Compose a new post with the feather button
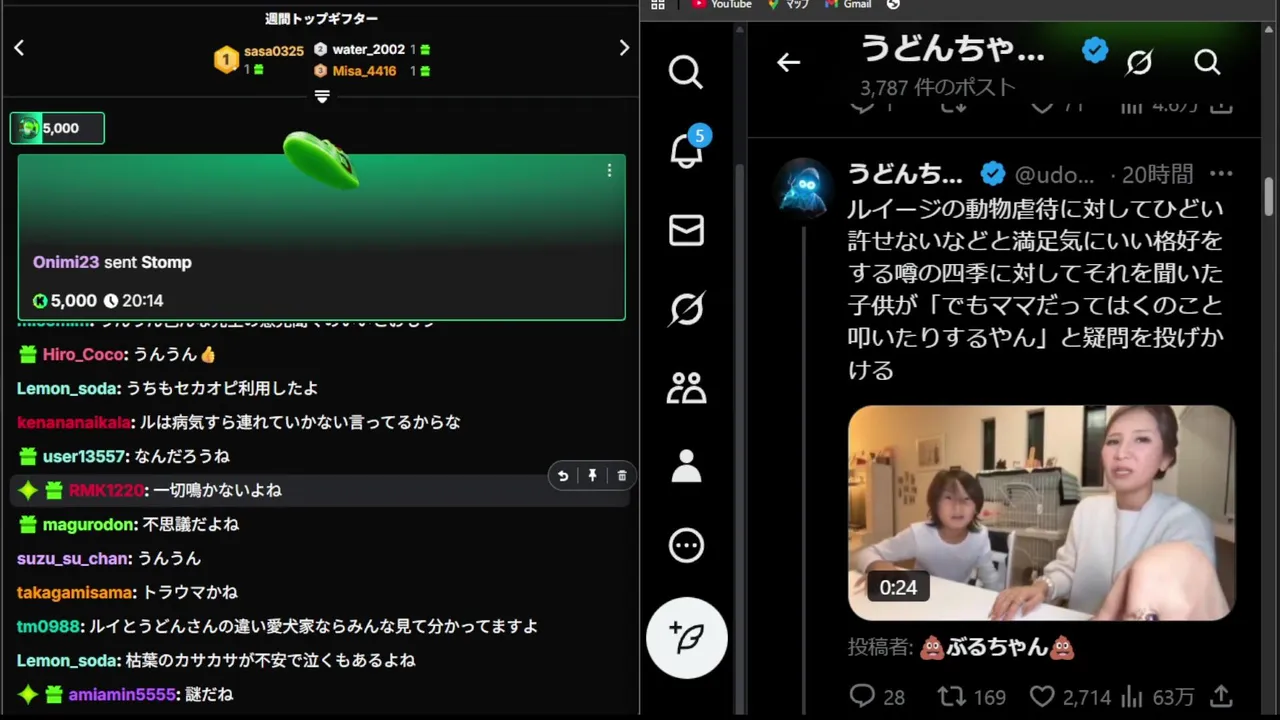The height and width of the screenshot is (720, 1280). tap(687, 638)
